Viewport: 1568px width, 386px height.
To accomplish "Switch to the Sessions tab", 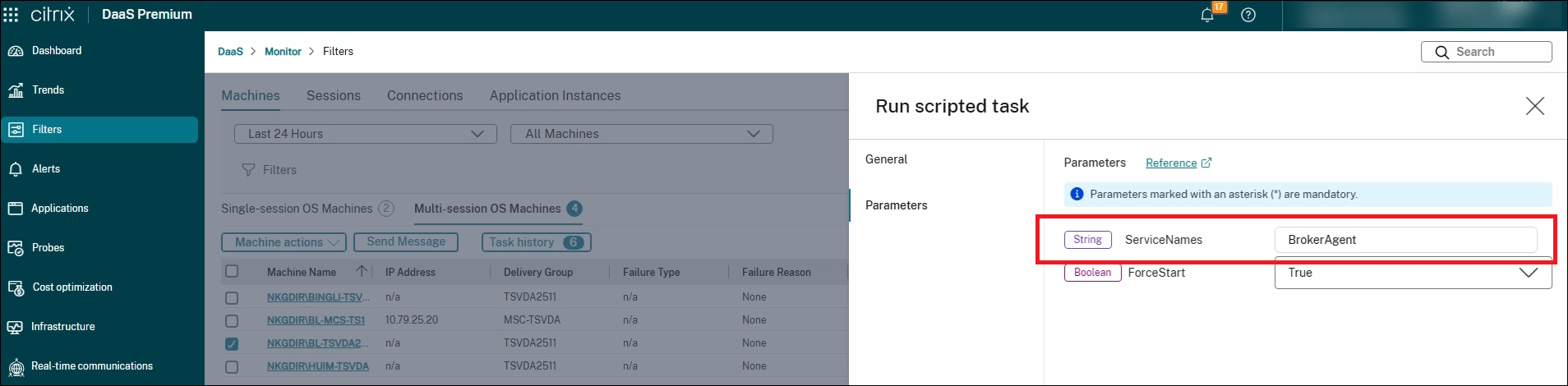I will tap(334, 95).
